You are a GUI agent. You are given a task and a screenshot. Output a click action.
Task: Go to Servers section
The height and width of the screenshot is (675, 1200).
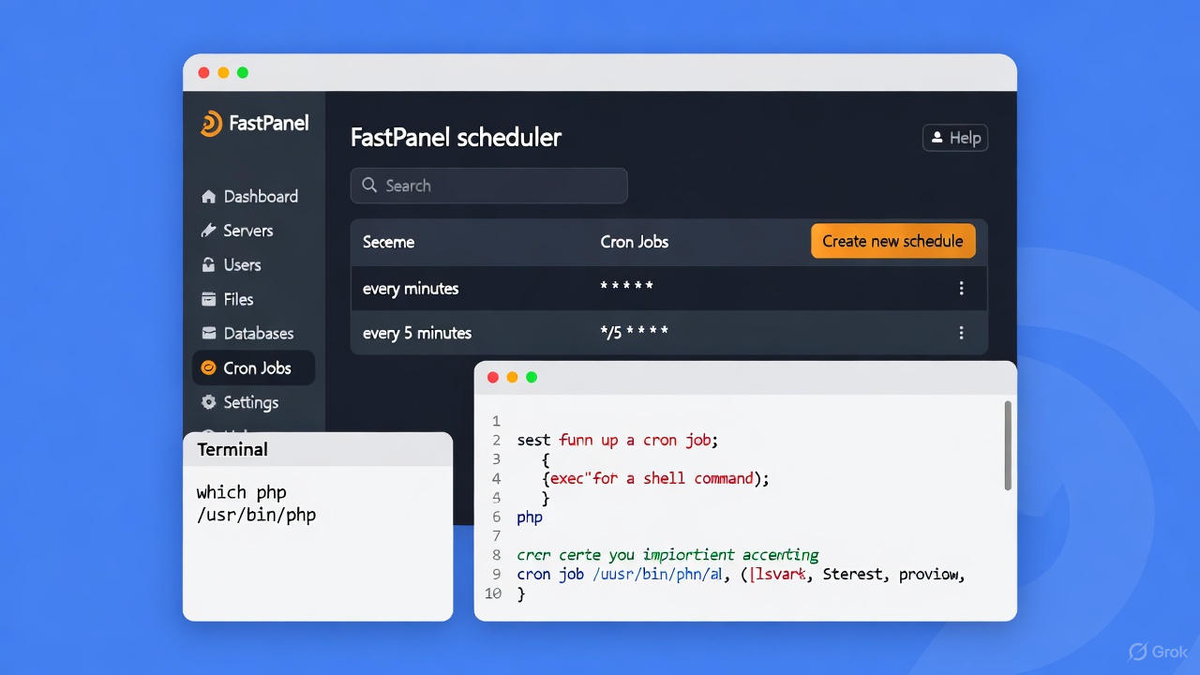pyautogui.click(x=237, y=231)
